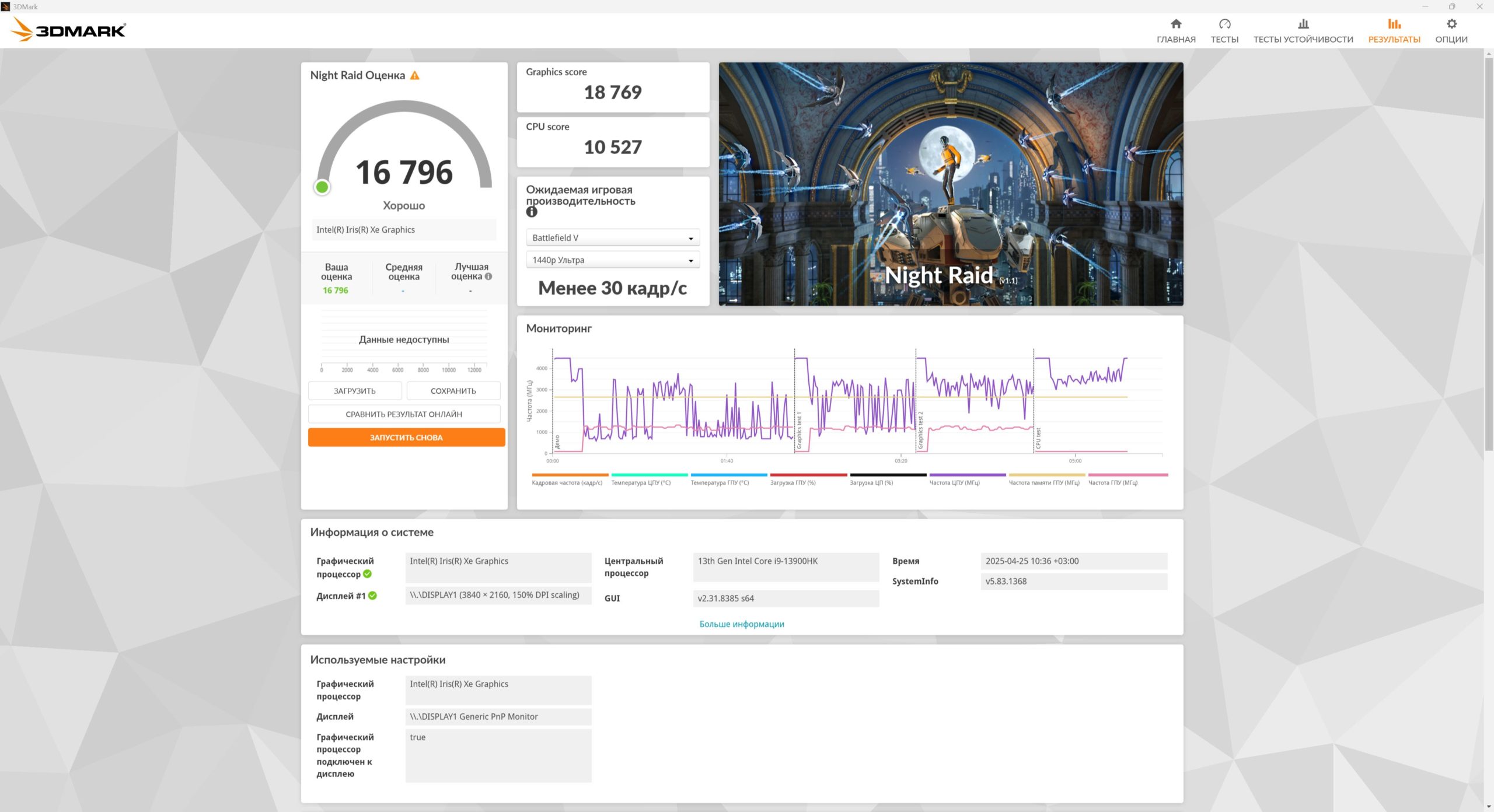
Task: Click the green check next to Графический процессор
Action: 367,574
